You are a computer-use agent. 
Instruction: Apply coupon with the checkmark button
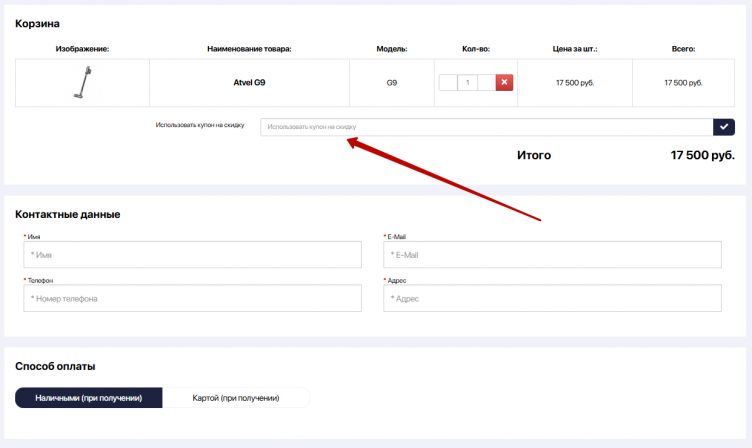pos(725,126)
